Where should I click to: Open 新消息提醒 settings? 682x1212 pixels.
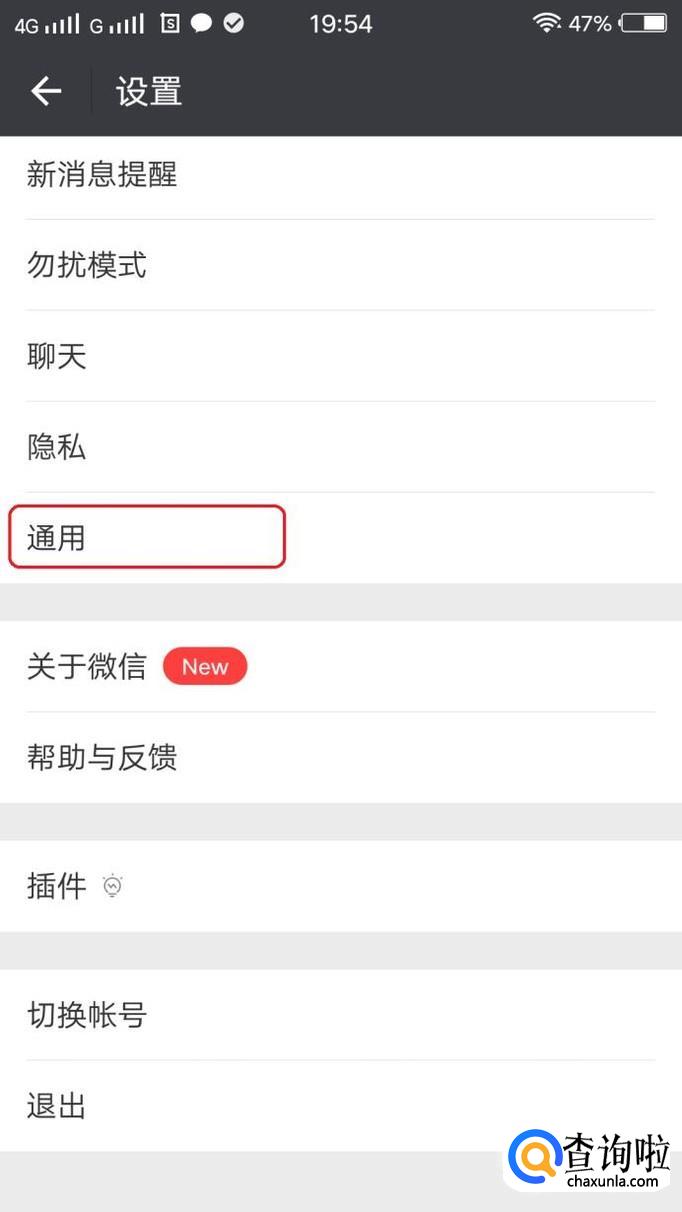[102, 175]
